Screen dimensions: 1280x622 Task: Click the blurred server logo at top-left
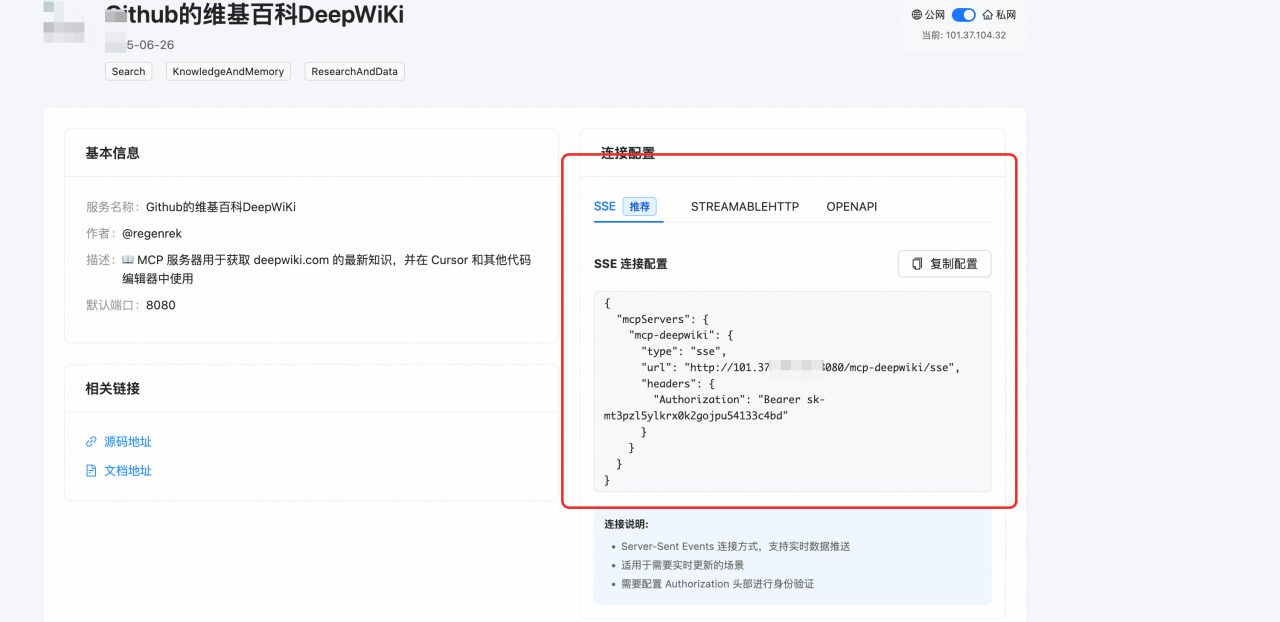(63, 22)
